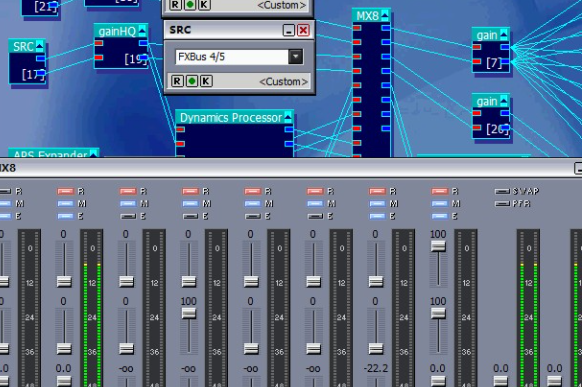The height and width of the screenshot is (387, 582).
Task: Click the first red input pin on MX8 module
Action: (x=357, y=28)
